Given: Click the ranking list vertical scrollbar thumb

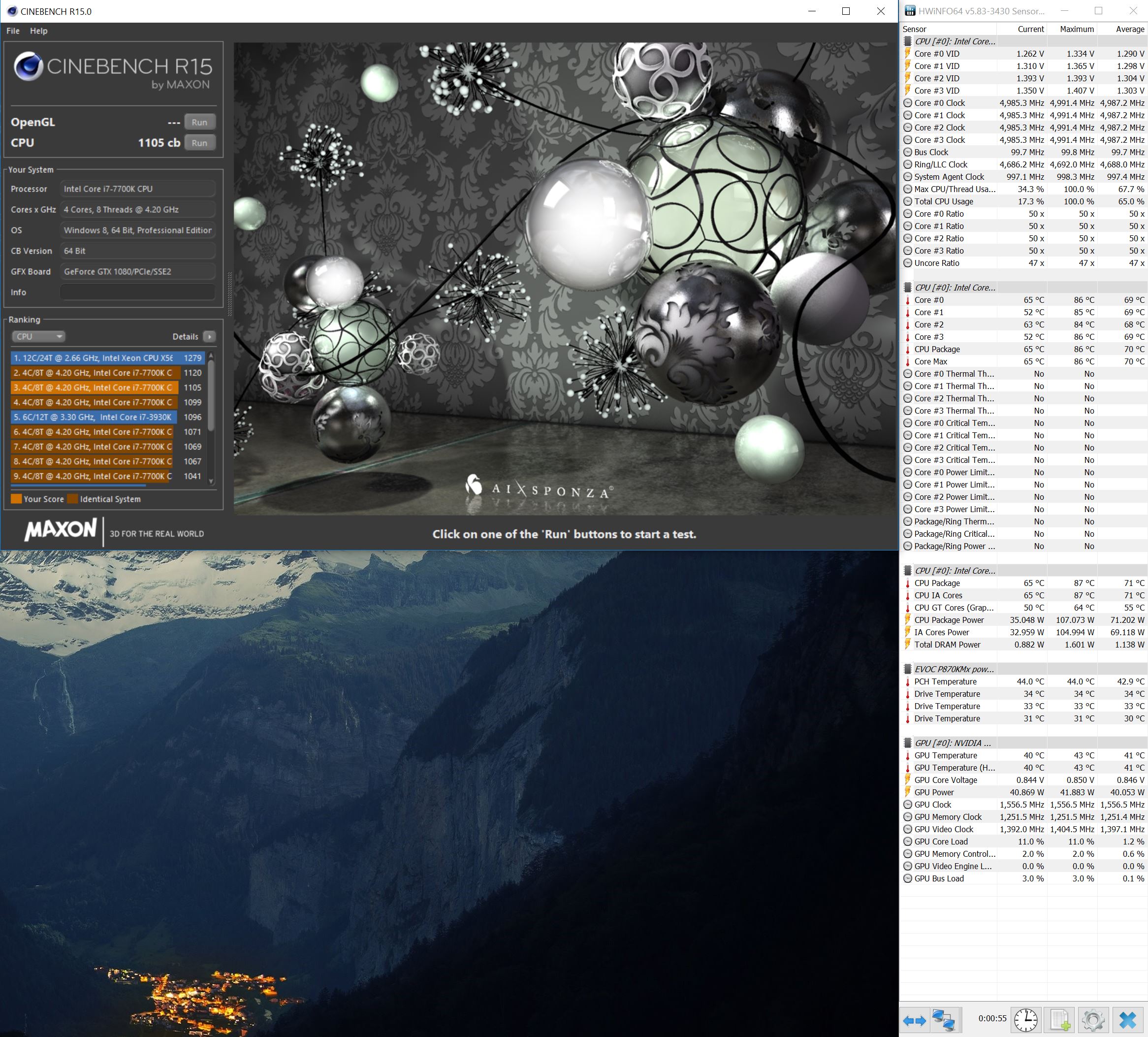Looking at the screenshot, I should click(211, 395).
